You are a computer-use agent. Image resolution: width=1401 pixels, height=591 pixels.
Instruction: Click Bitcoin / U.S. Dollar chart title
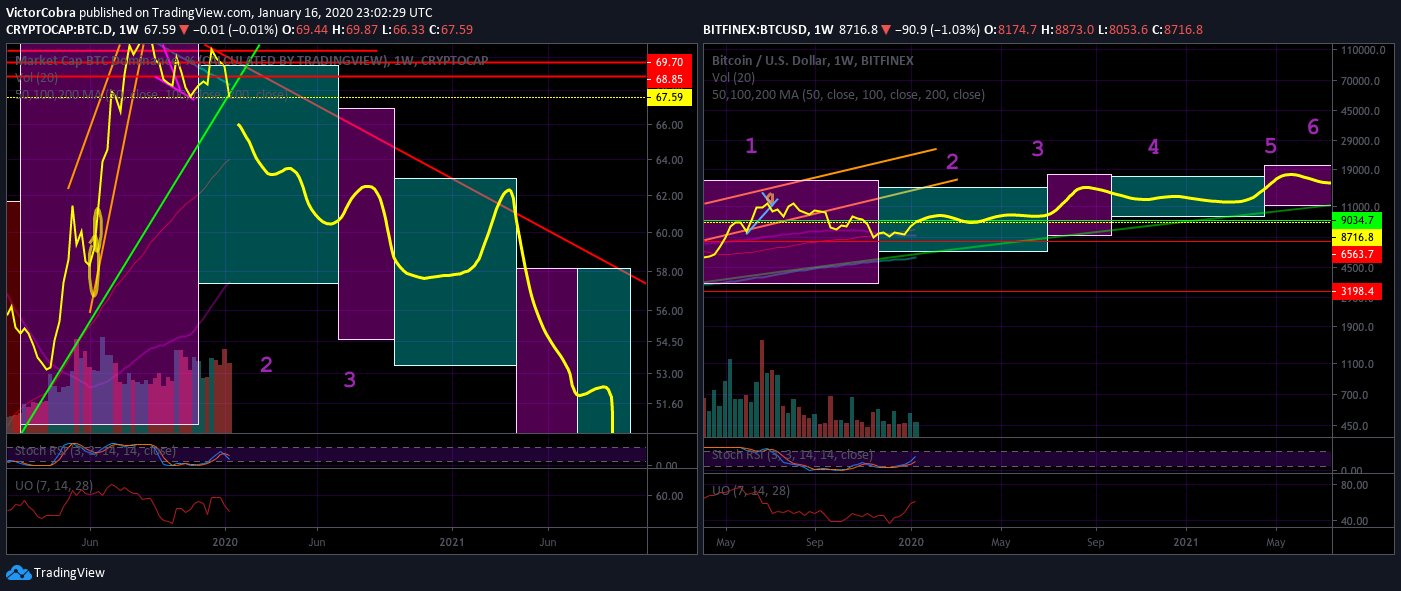tap(813, 61)
